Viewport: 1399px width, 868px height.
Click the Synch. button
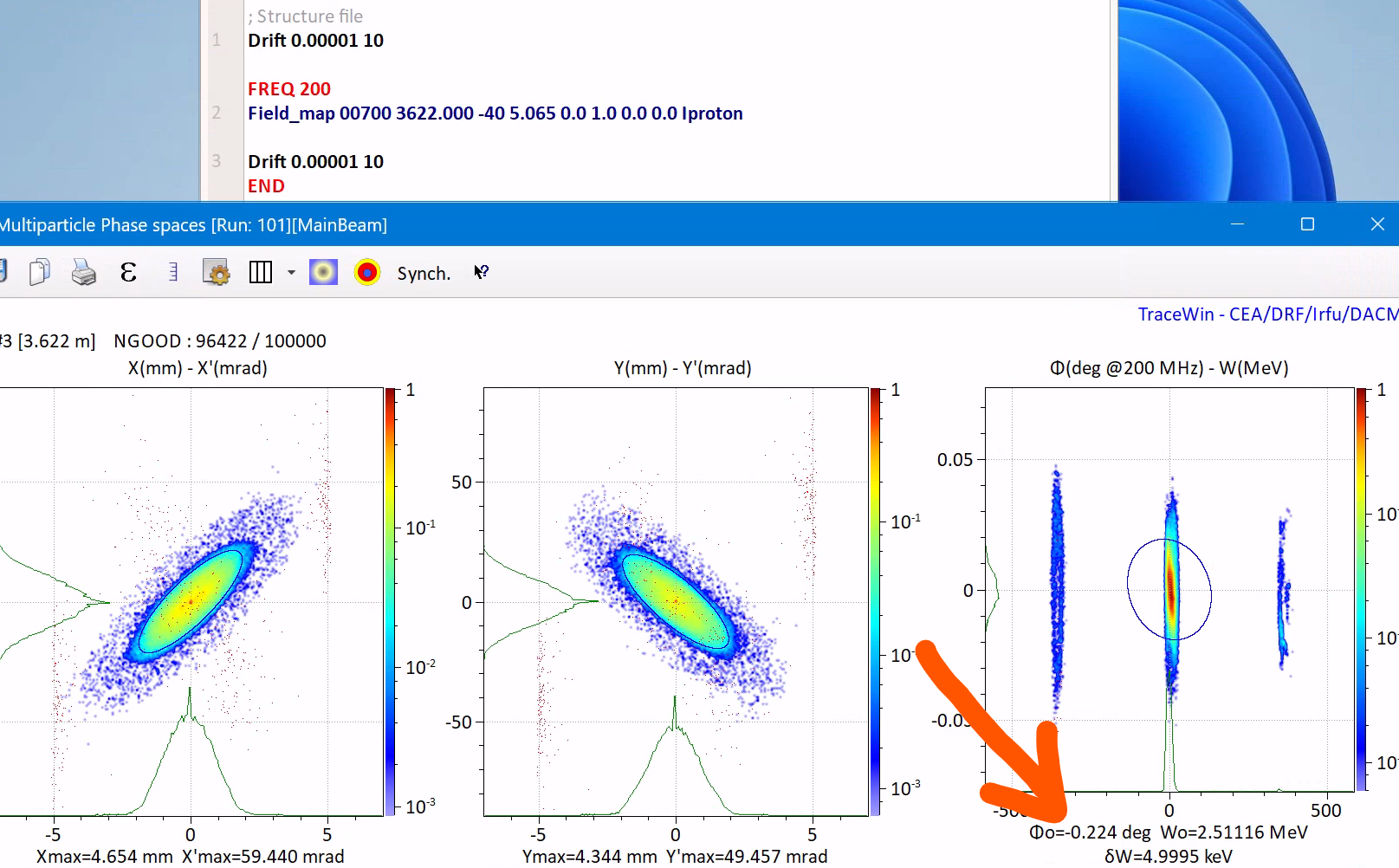(x=424, y=274)
